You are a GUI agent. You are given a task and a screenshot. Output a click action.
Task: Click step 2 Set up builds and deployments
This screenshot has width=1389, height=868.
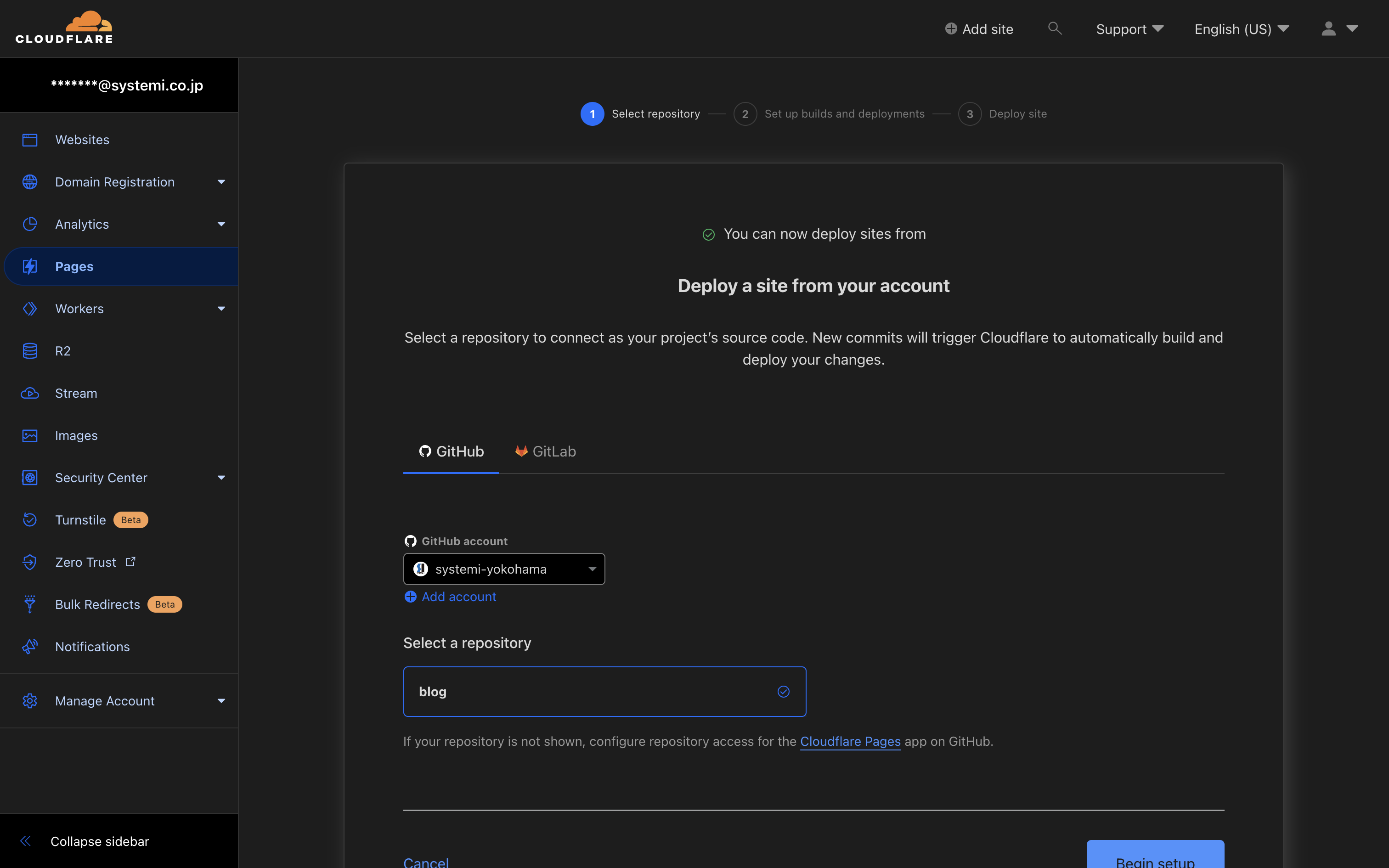click(x=829, y=114)
